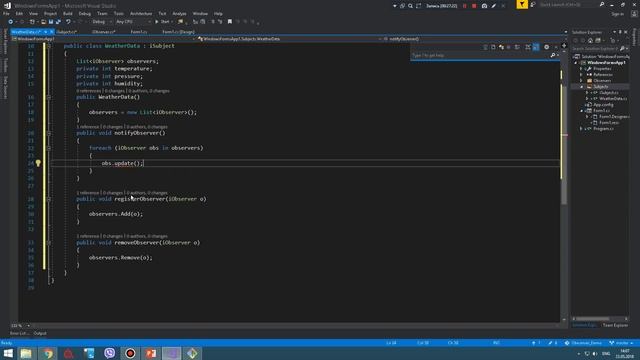Image resolution: width=640 pixels, height=360 pixels.
Task: Click the Windows Start button
Action: click(8, 353)
